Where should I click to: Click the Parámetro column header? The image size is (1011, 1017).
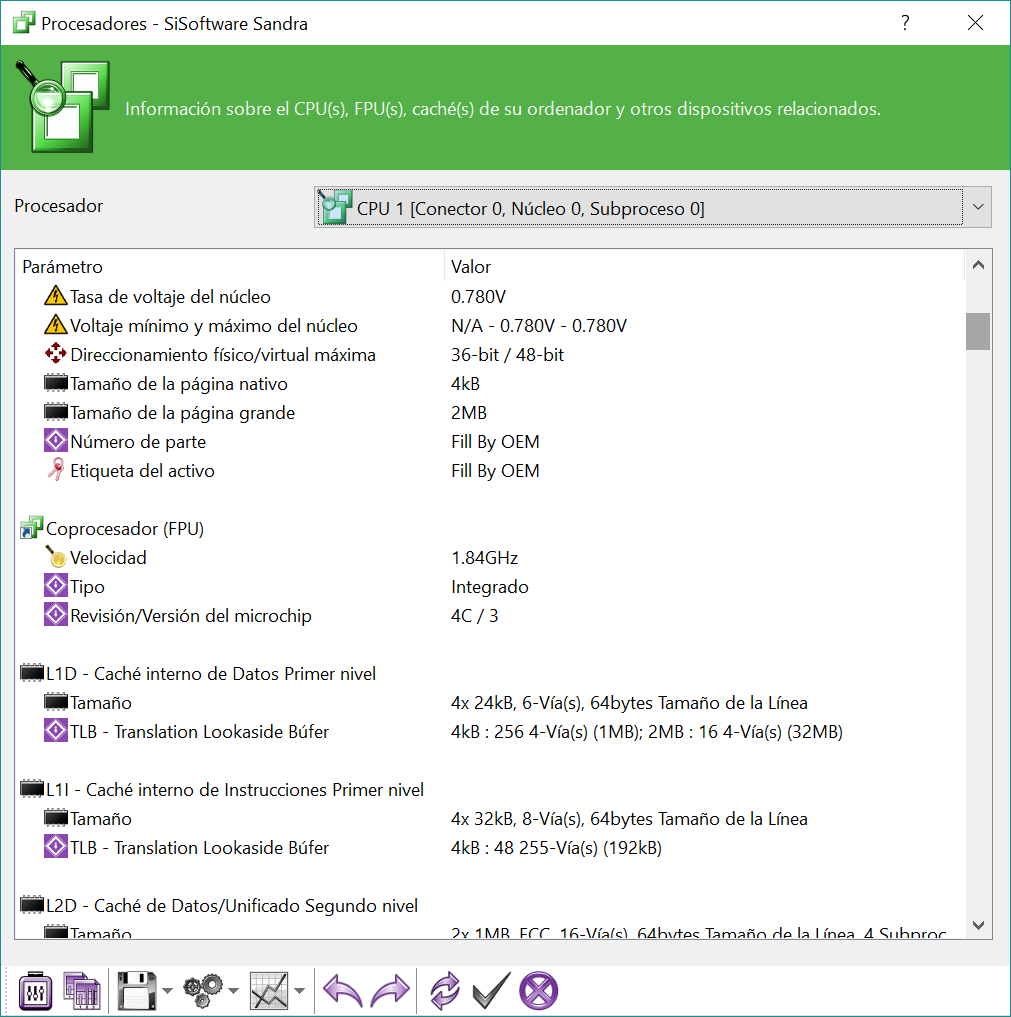pos(230,267)
